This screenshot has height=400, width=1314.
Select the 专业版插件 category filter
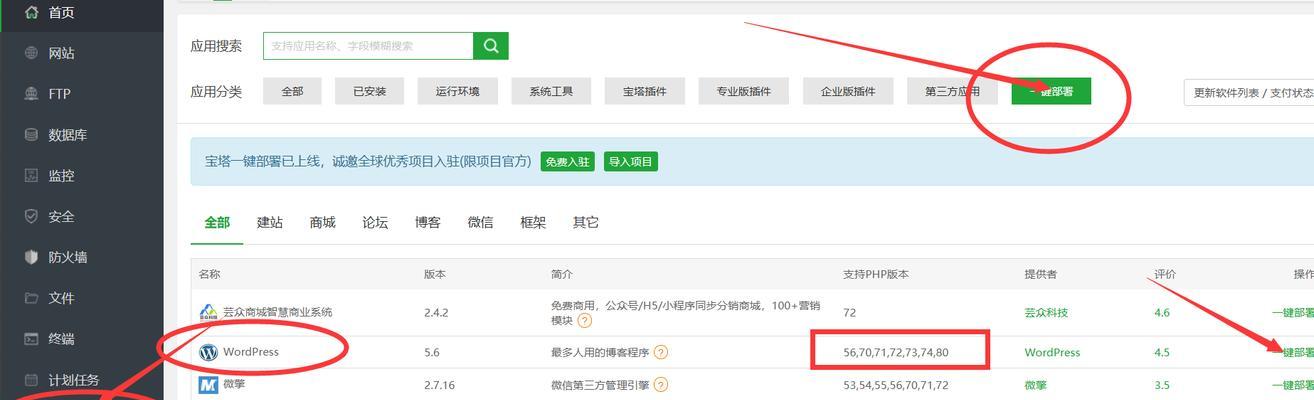(743, 91)
